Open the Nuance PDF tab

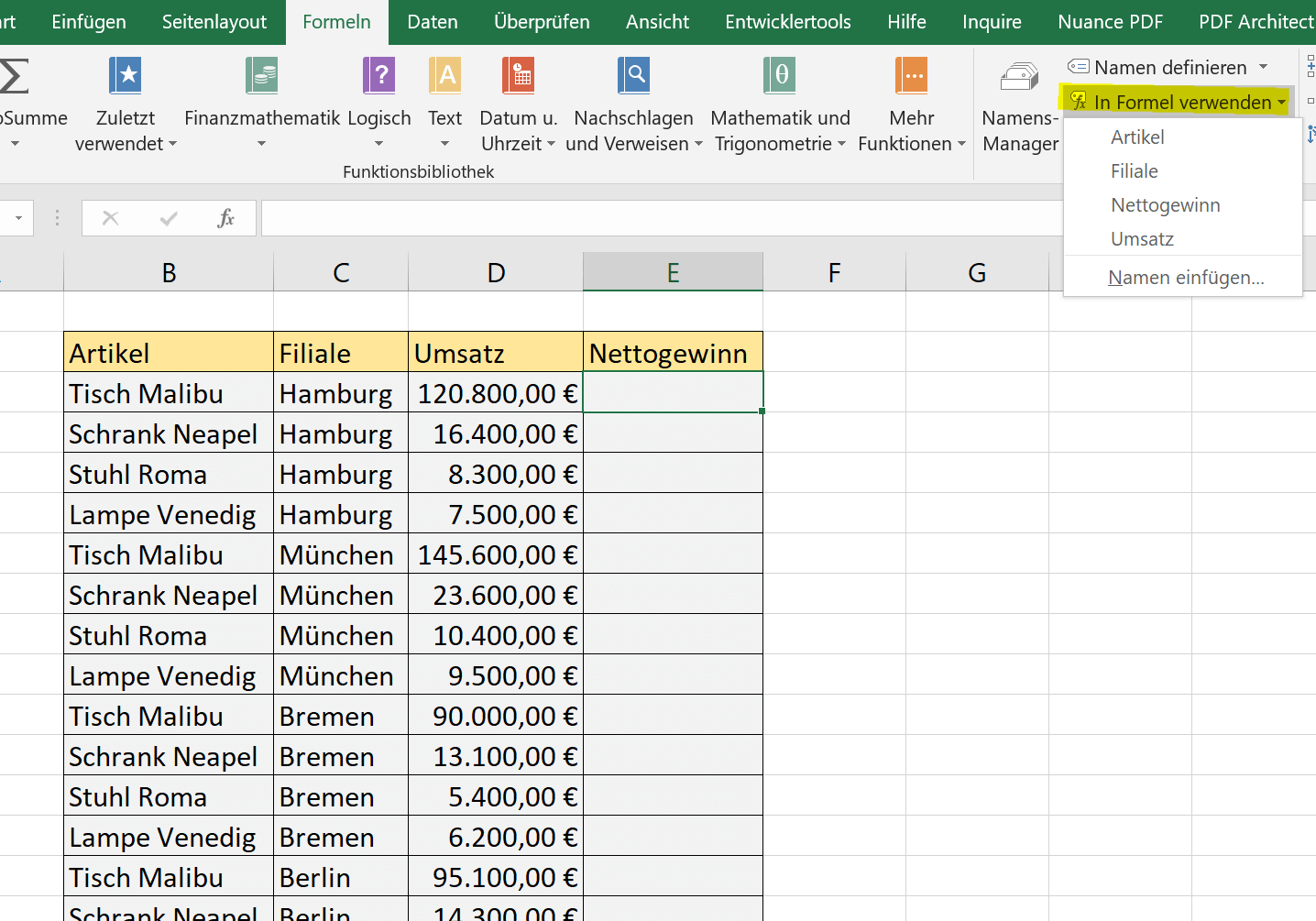click(1110, 22)
